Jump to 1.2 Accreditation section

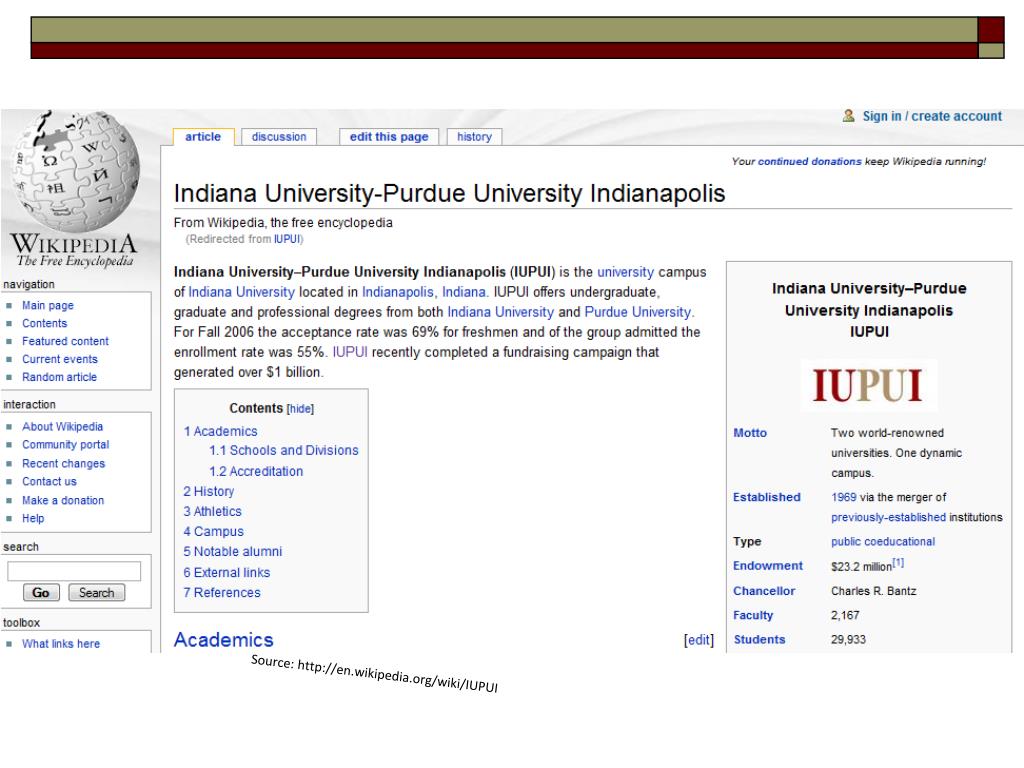[x=256, y=472]
